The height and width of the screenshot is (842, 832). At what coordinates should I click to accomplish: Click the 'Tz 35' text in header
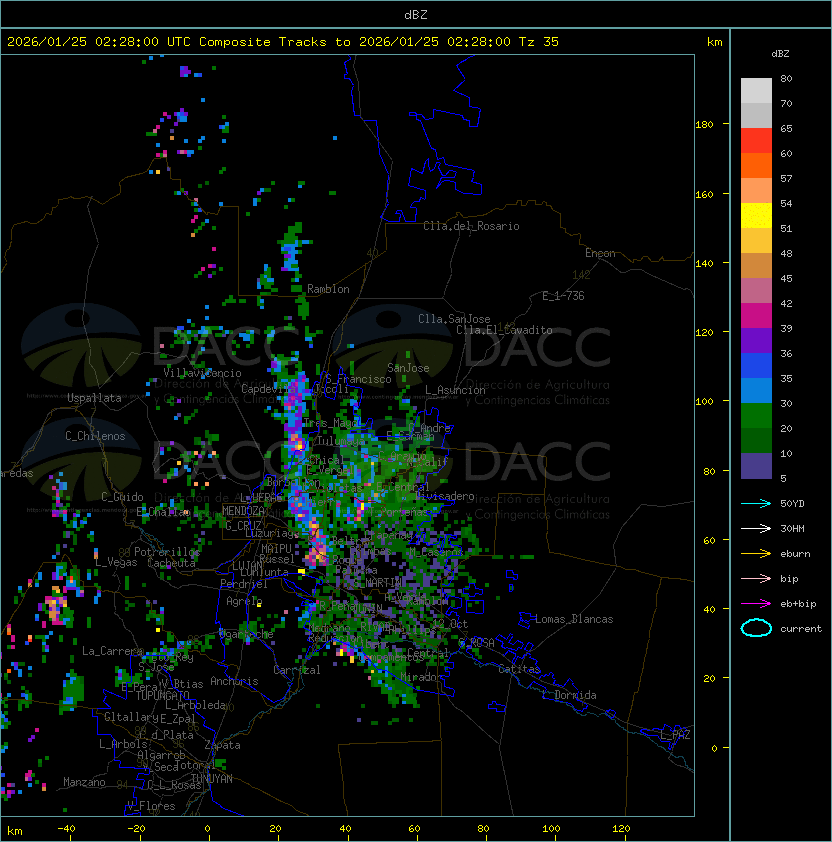click(x=539, y=42)
